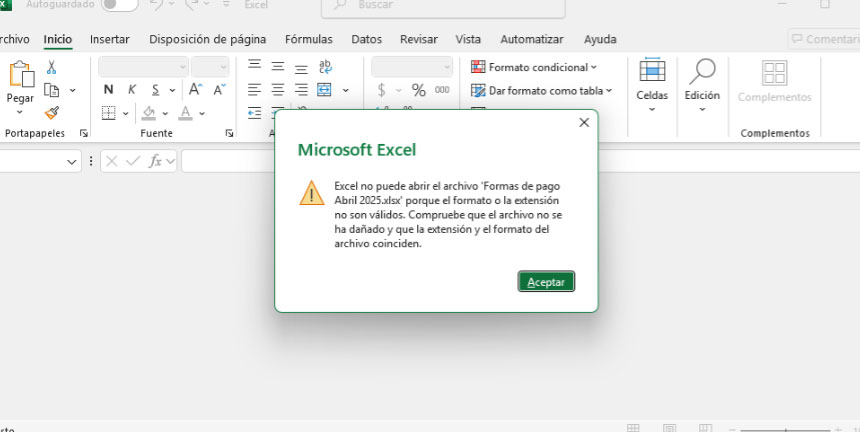Open the Fórmulas tab
Viewport: 860px width, 432px height.
click(x=309, y=39)
